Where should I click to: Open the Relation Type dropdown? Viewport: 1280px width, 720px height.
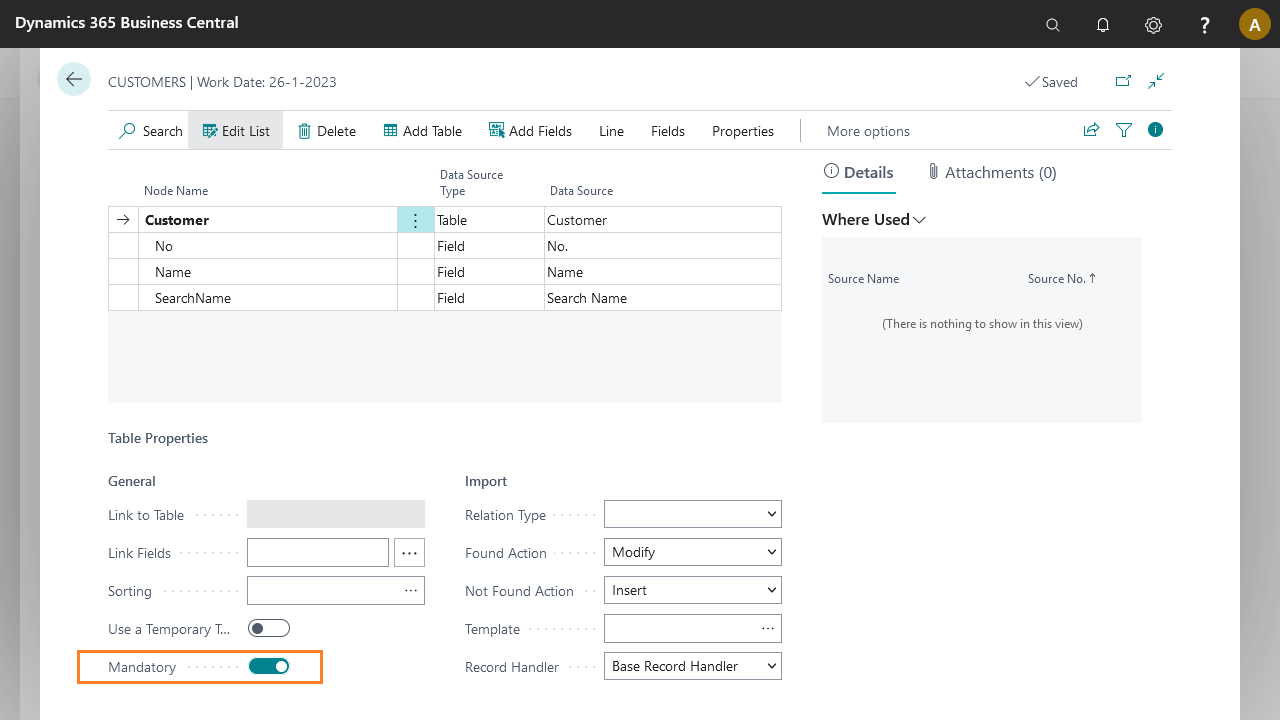point(693,514)
